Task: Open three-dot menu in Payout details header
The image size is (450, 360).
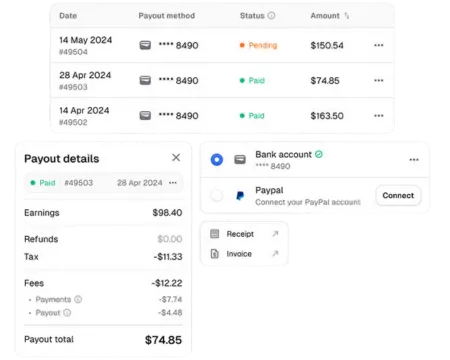Action: pos(173,183)
